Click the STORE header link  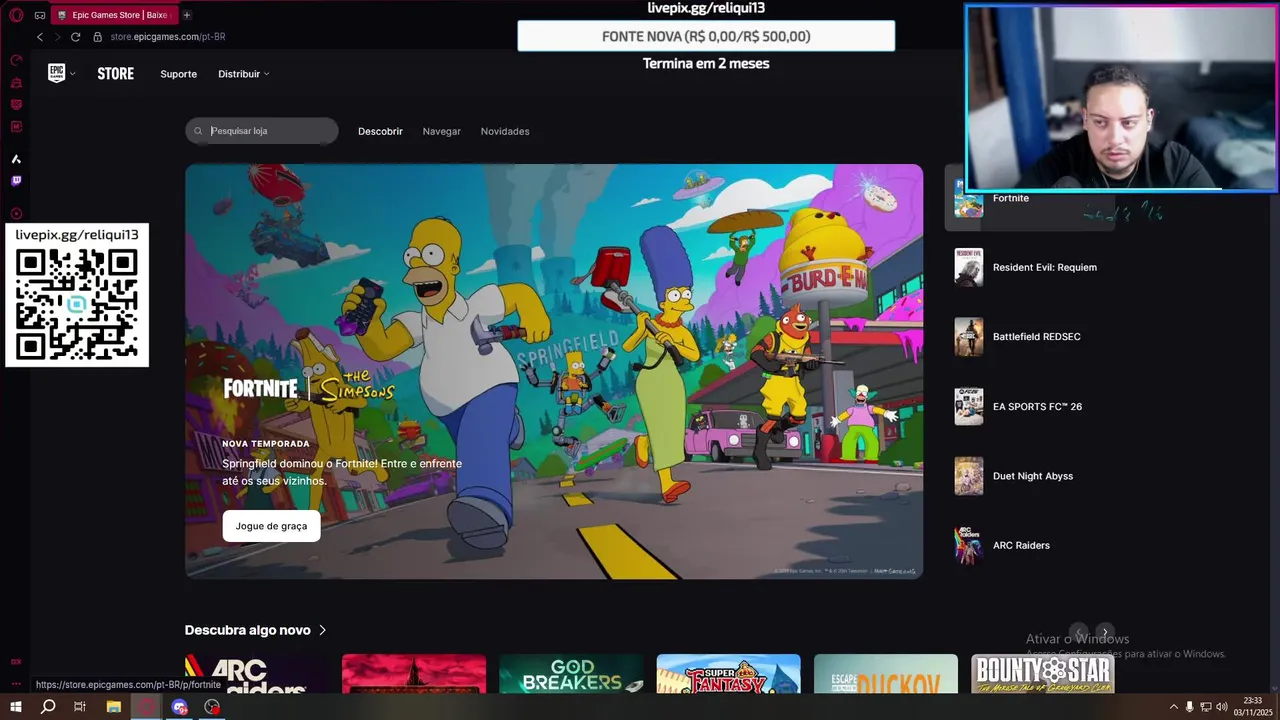point(116,74)
